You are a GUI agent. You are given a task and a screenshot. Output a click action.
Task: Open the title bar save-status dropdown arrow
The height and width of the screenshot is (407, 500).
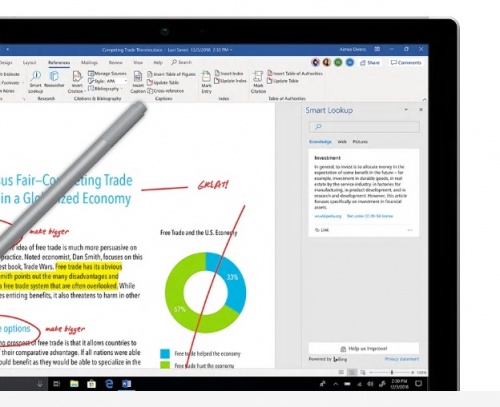click(231, 50)
